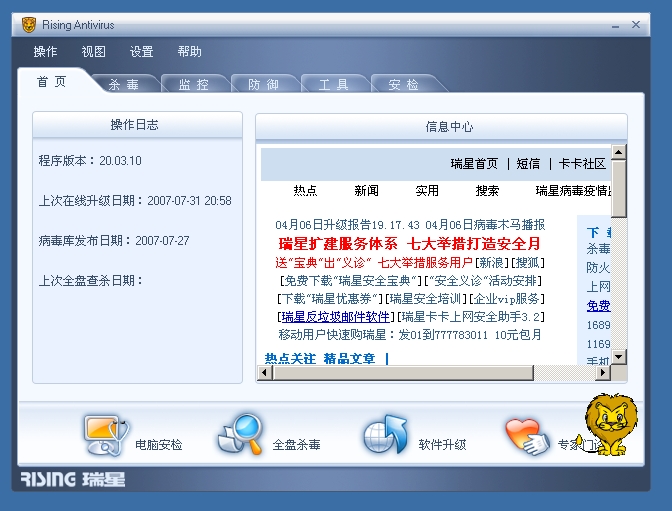Open 04月06日病毒木马播报 link

tap(485, 225)
